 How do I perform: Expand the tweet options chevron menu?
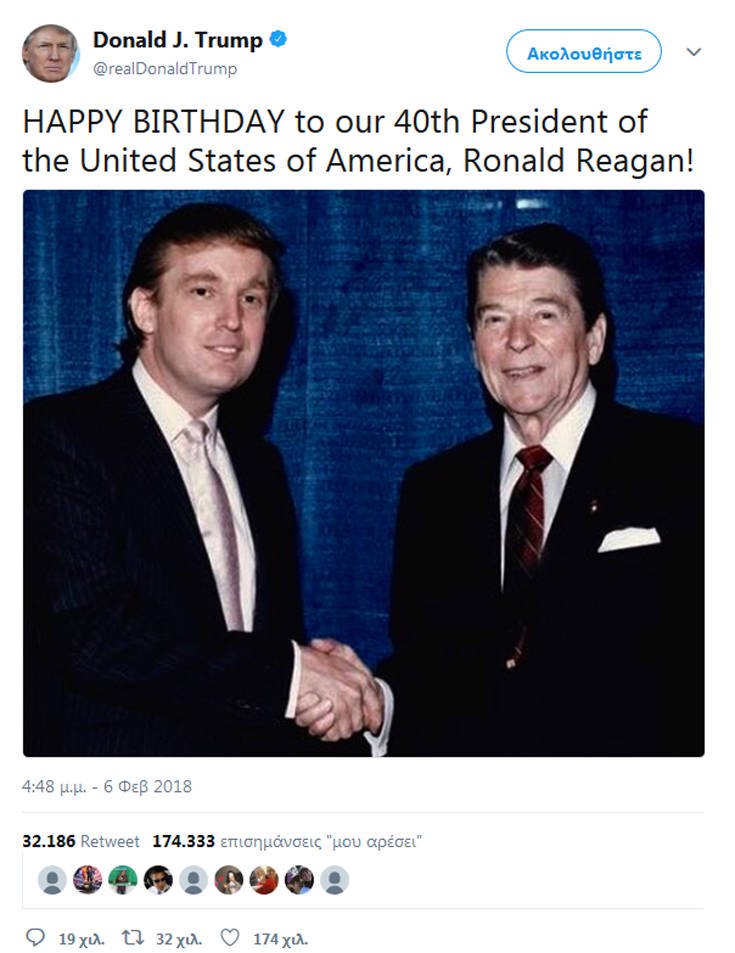tap(693, 52)
